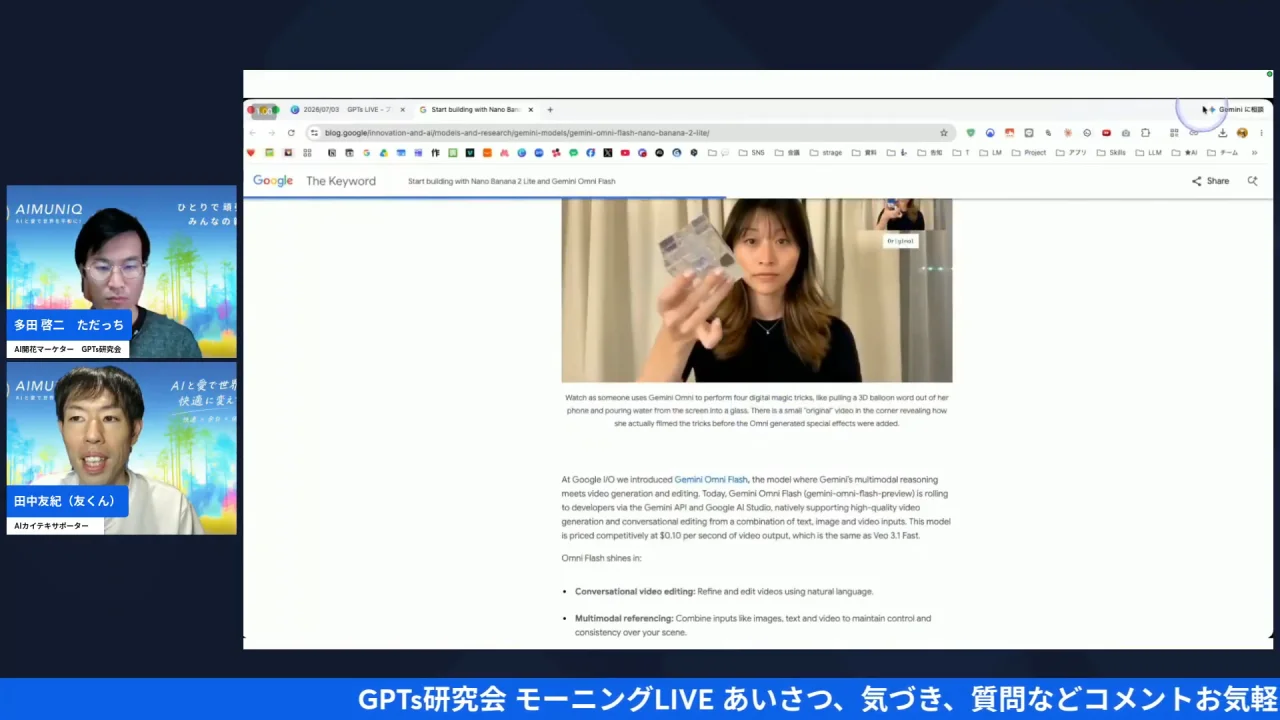This screenshot has width=1280, height=720.
Task: Open a new tab with the plus button
Action: [550, 110]
